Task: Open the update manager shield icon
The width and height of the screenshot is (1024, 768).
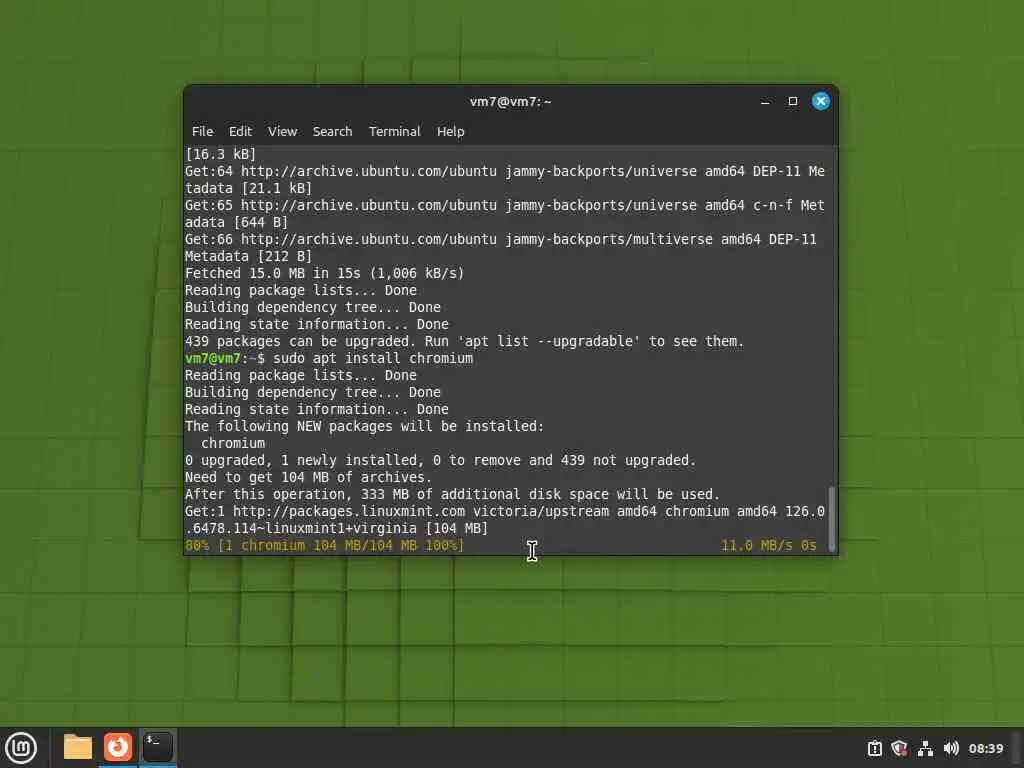Action: point(899,748)
